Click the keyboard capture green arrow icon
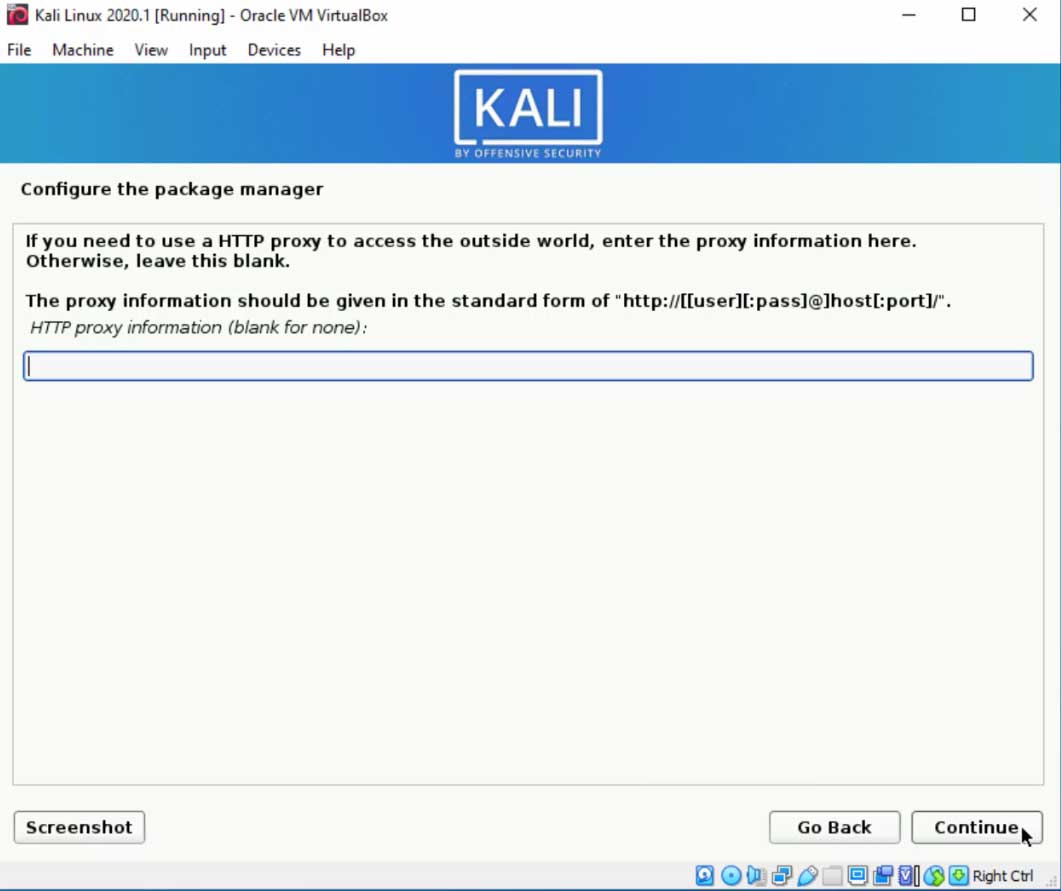This screenshot has height=891, width=1061. click(x=958, y=875)
